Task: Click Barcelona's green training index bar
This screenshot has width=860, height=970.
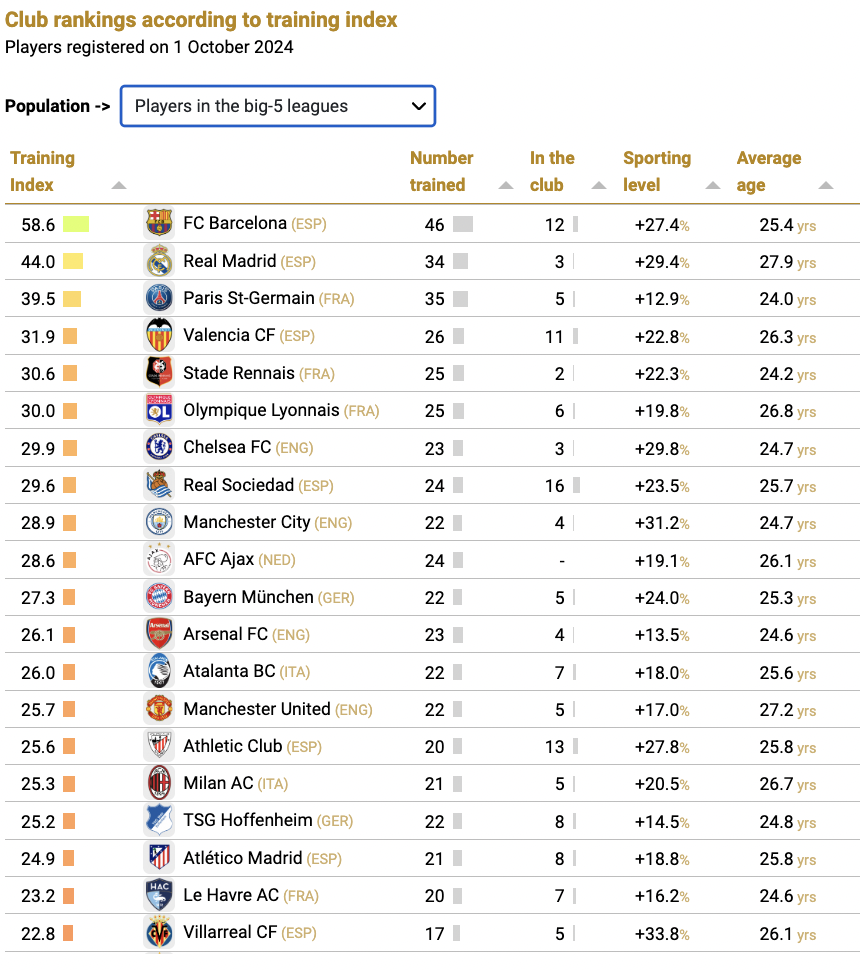Action: 76,224
